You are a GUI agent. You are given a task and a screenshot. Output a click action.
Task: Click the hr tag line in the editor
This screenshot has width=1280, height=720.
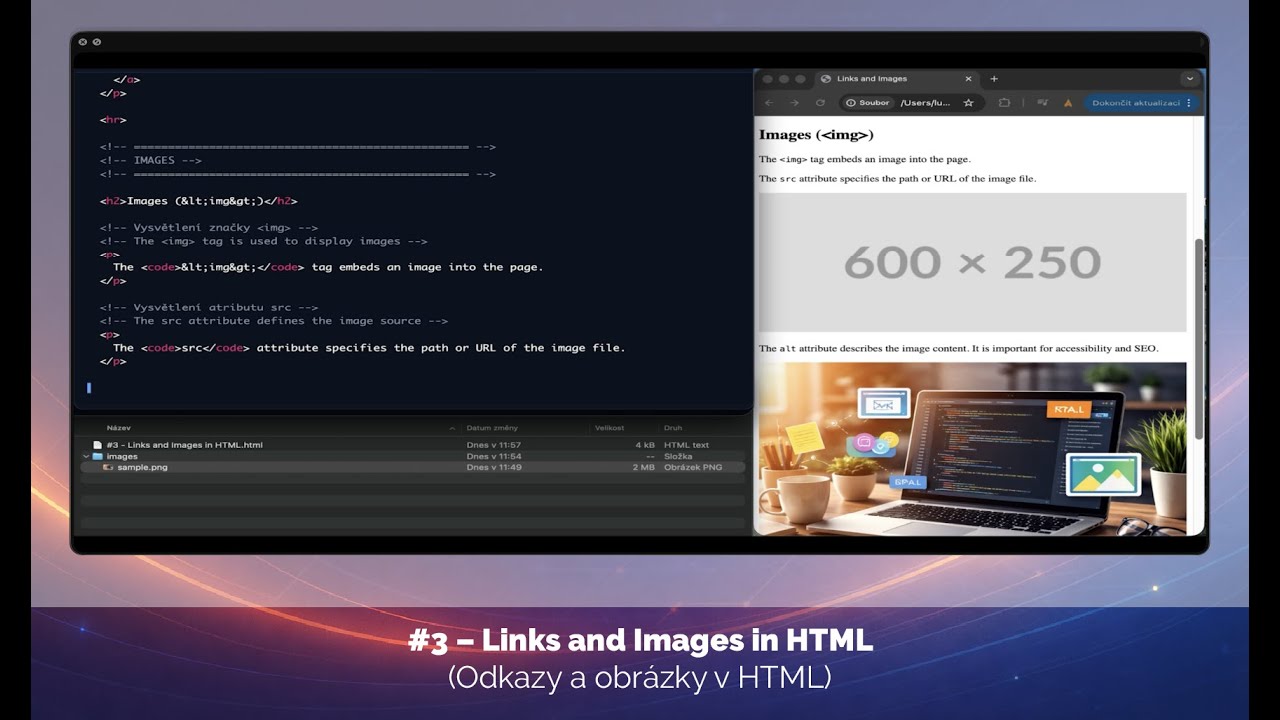(x=113, y=120)
